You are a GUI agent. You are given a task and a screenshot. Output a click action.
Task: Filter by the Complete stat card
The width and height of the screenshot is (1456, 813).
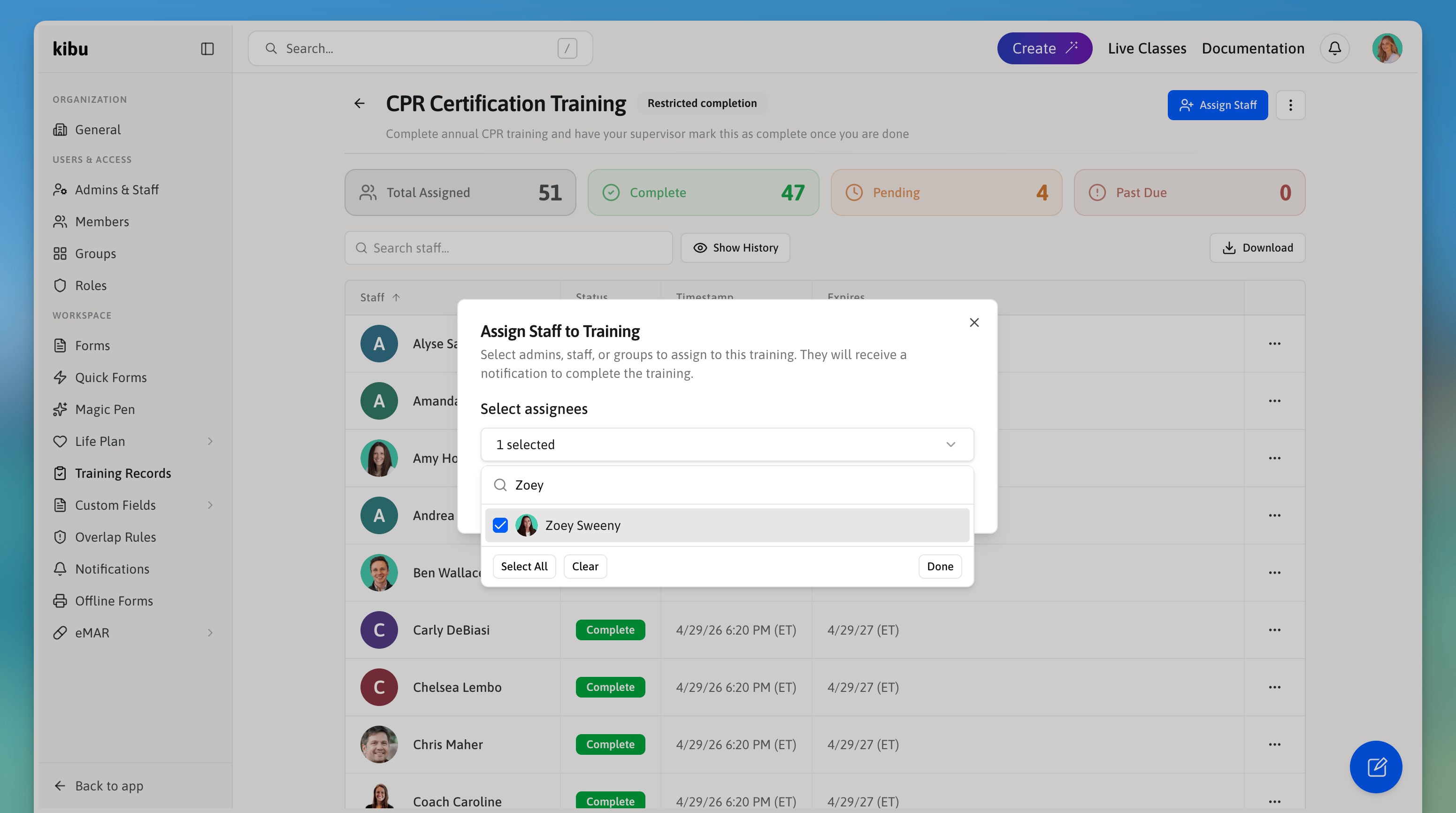point(703,192)
